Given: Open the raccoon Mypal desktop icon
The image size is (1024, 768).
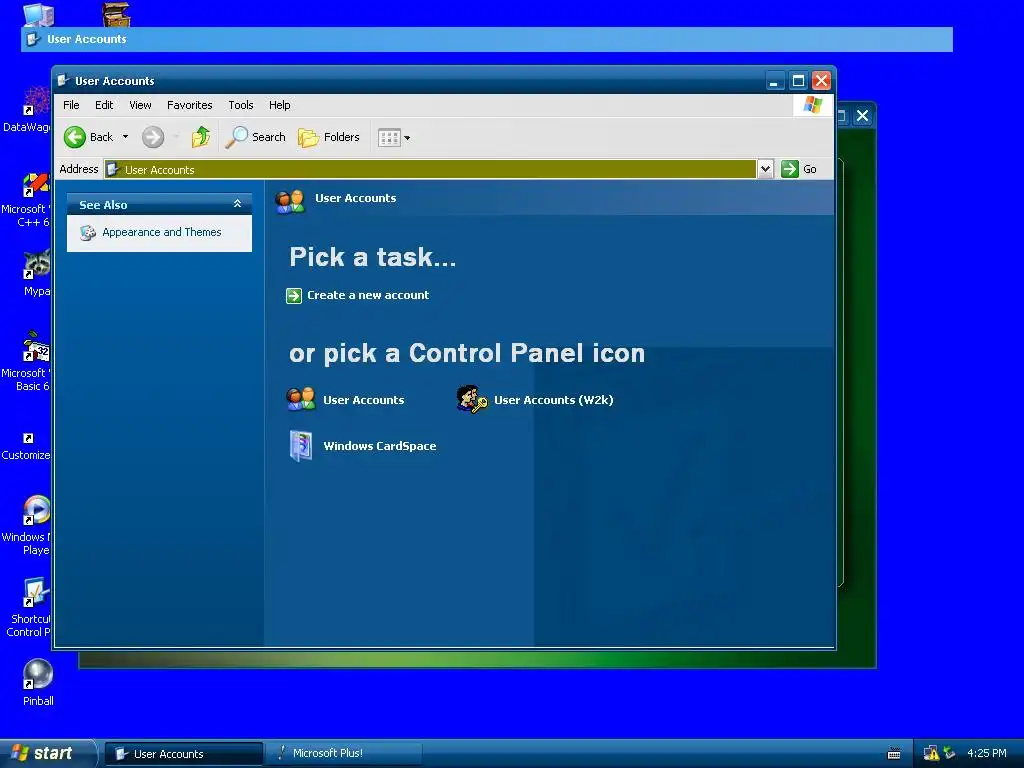Looking at the screenshot, I should [37, 264].
